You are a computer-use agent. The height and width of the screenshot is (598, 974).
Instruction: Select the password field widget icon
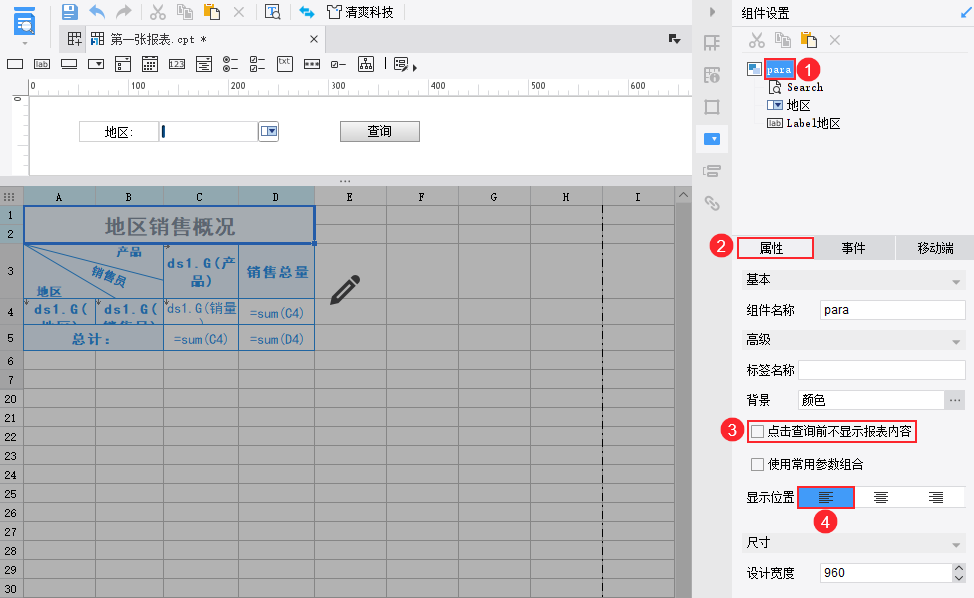[312, 64]
